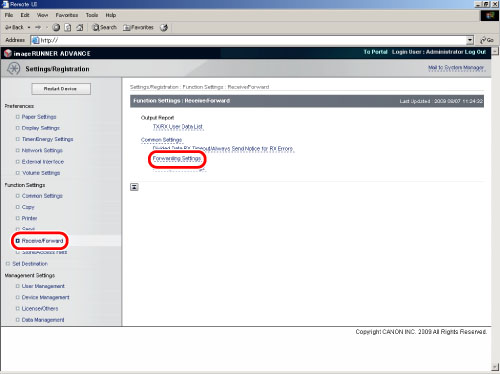Click inside the Address URL field
Image resolution: width=500 pixels, height=374 pixels.
tap(252, 40)
